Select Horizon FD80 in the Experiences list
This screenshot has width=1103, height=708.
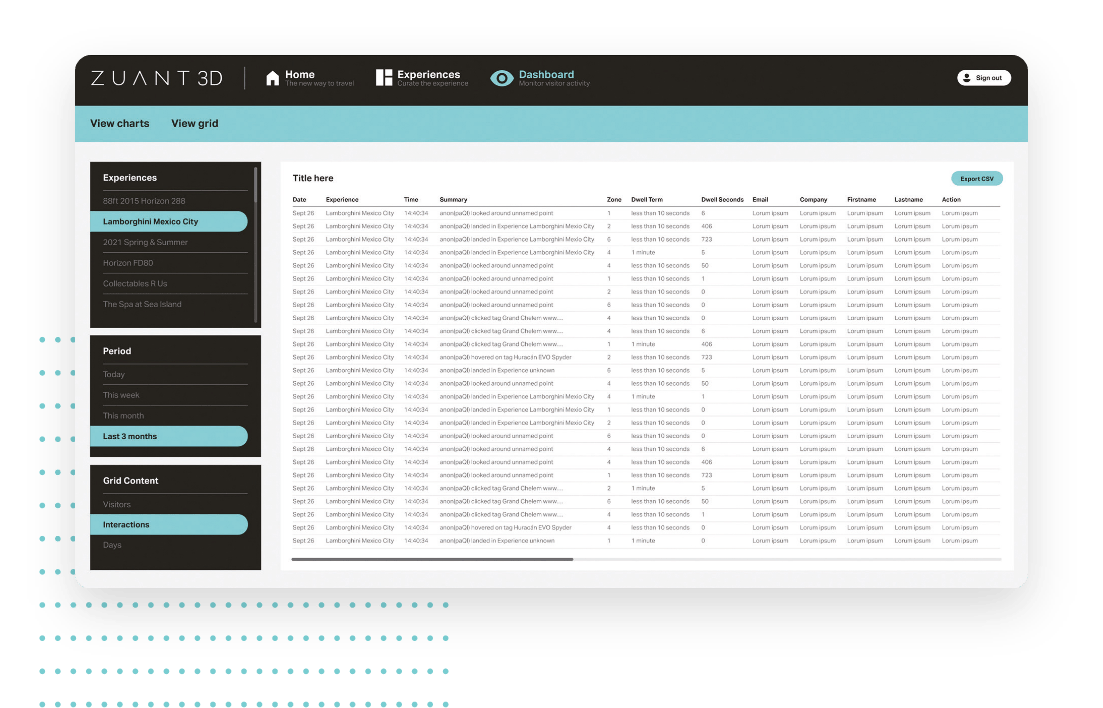click(x=128, y=263)
